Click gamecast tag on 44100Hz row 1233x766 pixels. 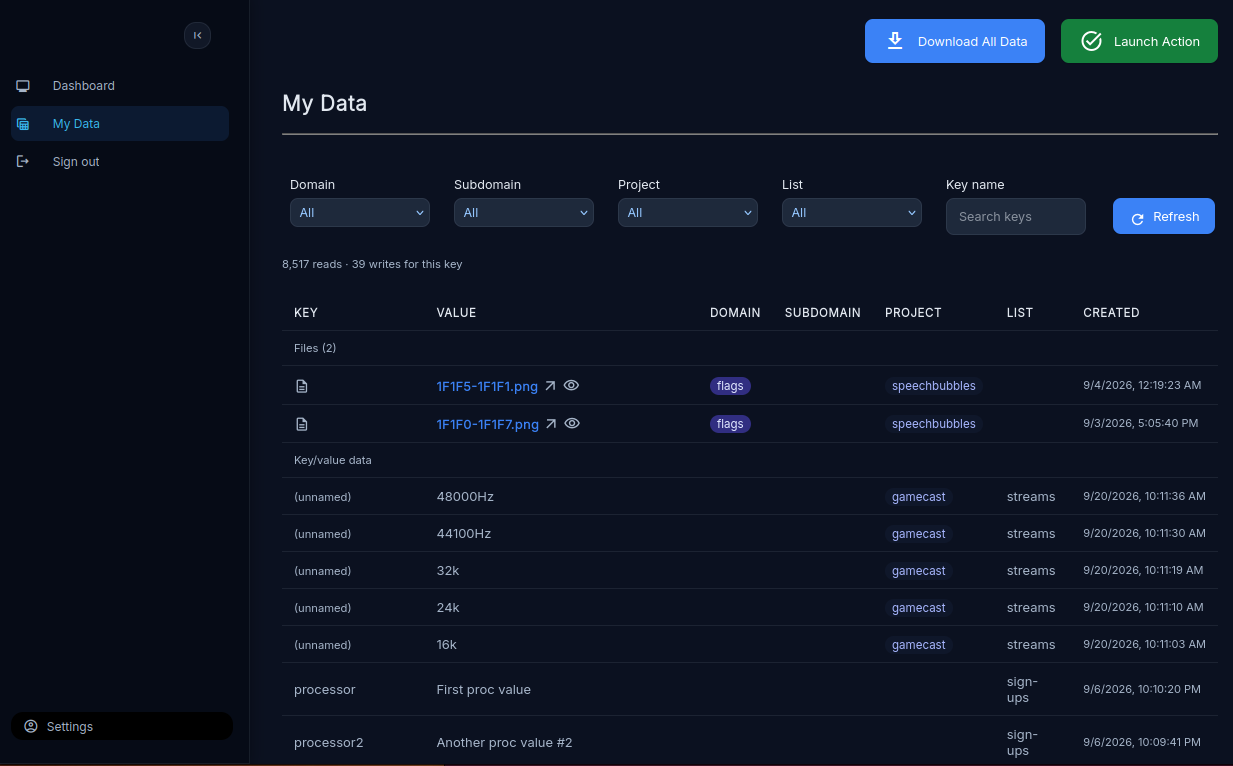pyautogui.click(x=919, y=534)
